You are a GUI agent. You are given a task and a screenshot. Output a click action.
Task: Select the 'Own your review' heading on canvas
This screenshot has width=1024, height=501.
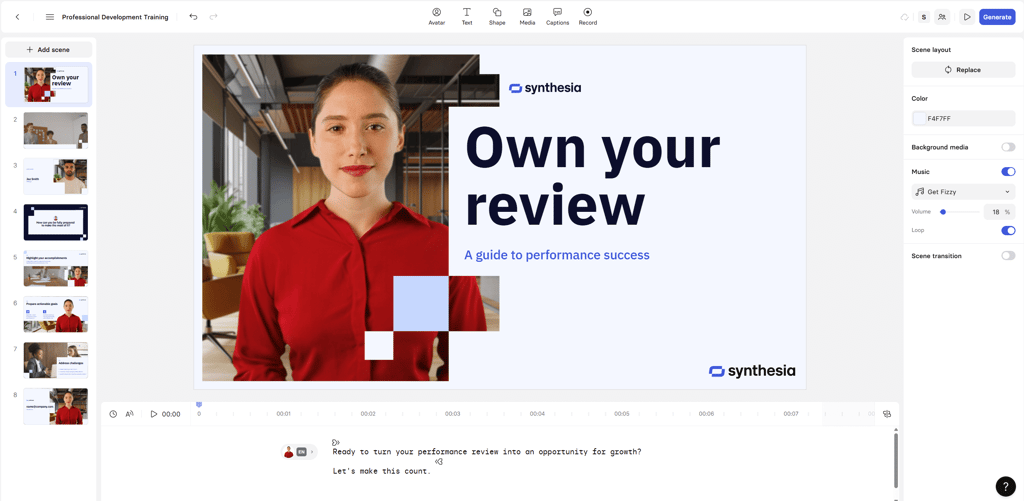point(592,176)
